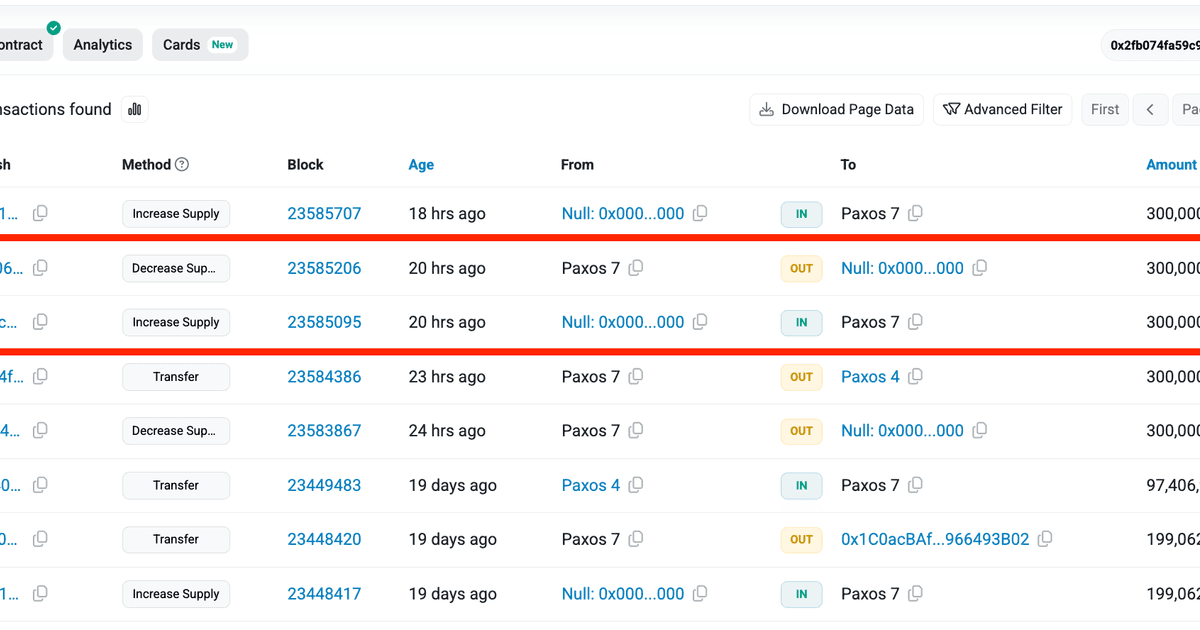Copy the Null to-address in block 23583867 row
The height and width of the screenshot is (630, 1200).
coord(980,430)
